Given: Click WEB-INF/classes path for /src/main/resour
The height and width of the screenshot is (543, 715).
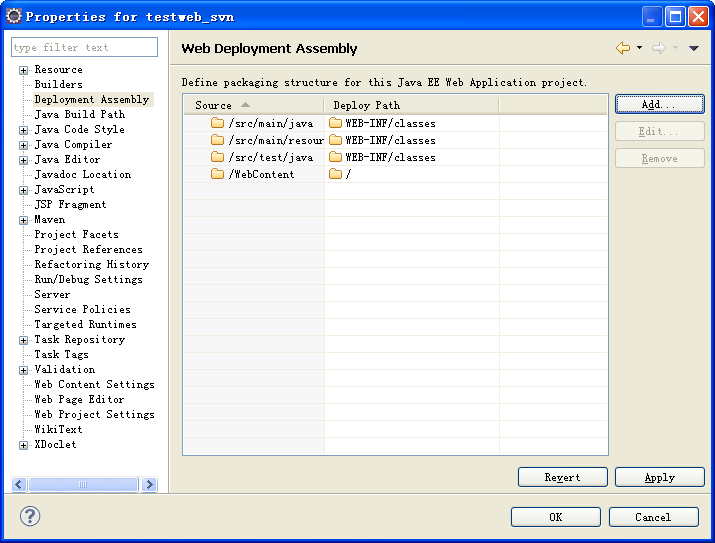Looking at the screenshot, I should [x=390, y=140].
